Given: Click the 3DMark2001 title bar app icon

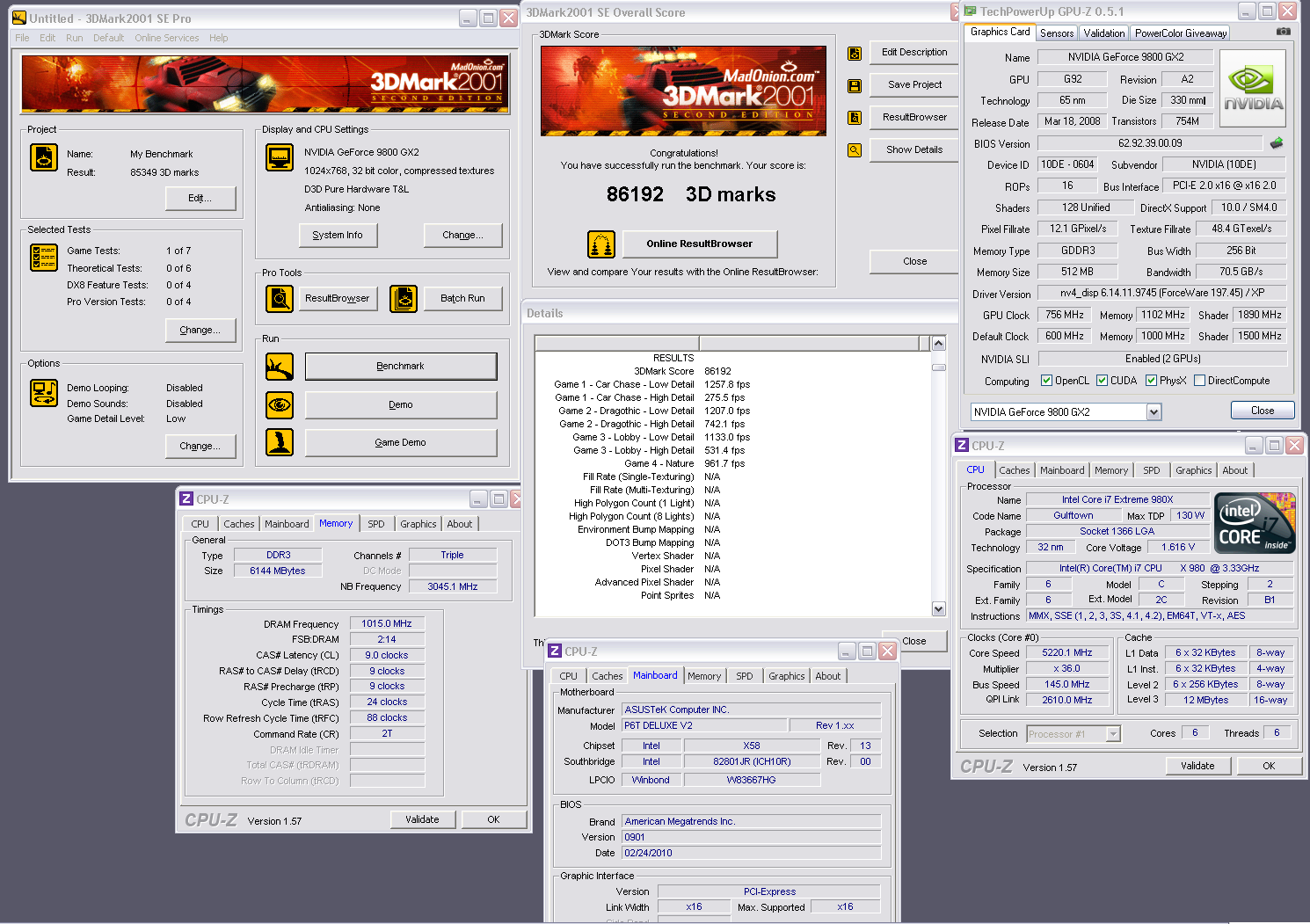Looking at the screenshot, I should click(19, 18).
